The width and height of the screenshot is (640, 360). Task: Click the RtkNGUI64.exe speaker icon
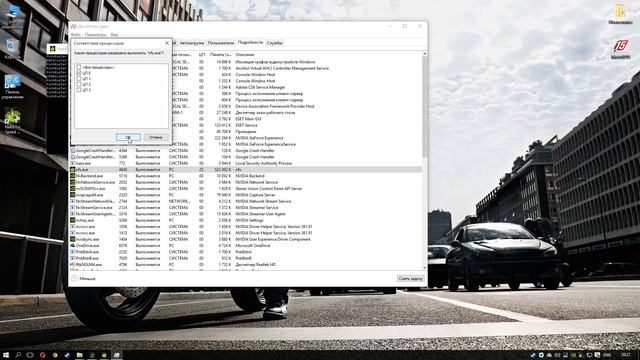(73, 264)
